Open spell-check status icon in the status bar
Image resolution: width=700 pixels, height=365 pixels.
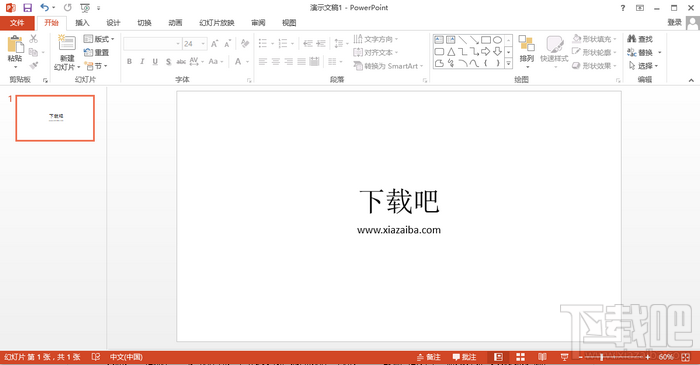tap(96, 357)
